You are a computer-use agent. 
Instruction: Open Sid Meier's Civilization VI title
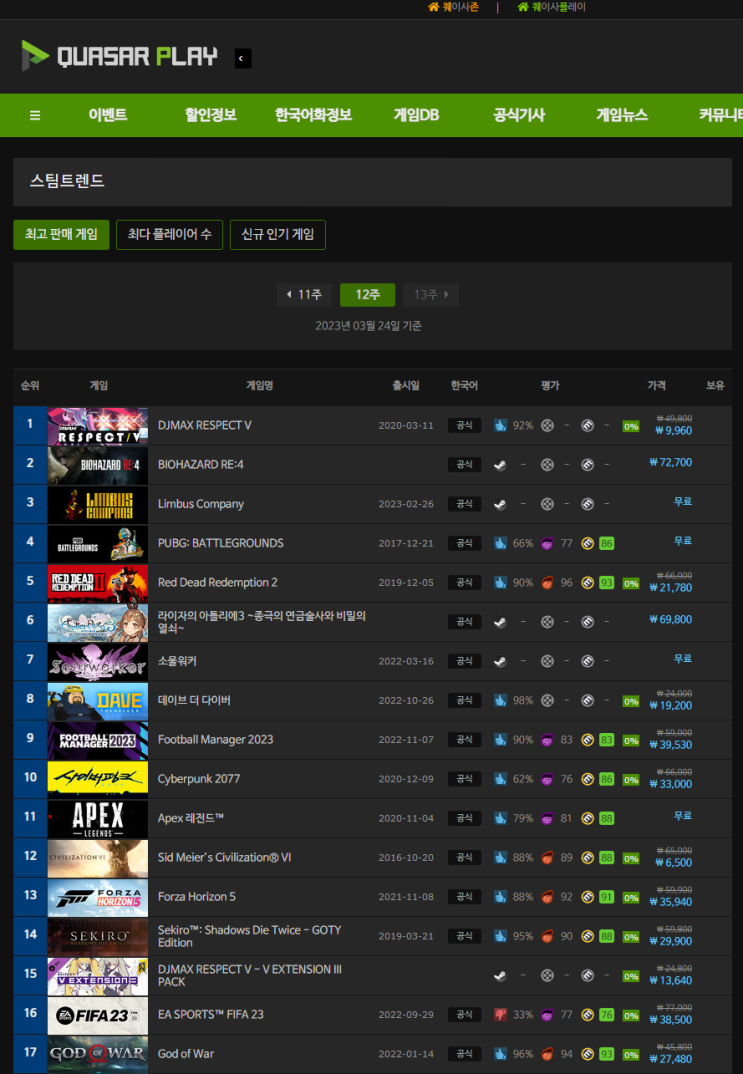coord(224,858)
